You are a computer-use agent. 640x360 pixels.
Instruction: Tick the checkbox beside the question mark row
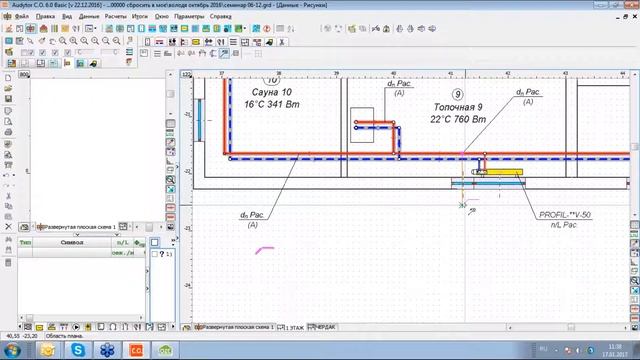coord(155,254)
